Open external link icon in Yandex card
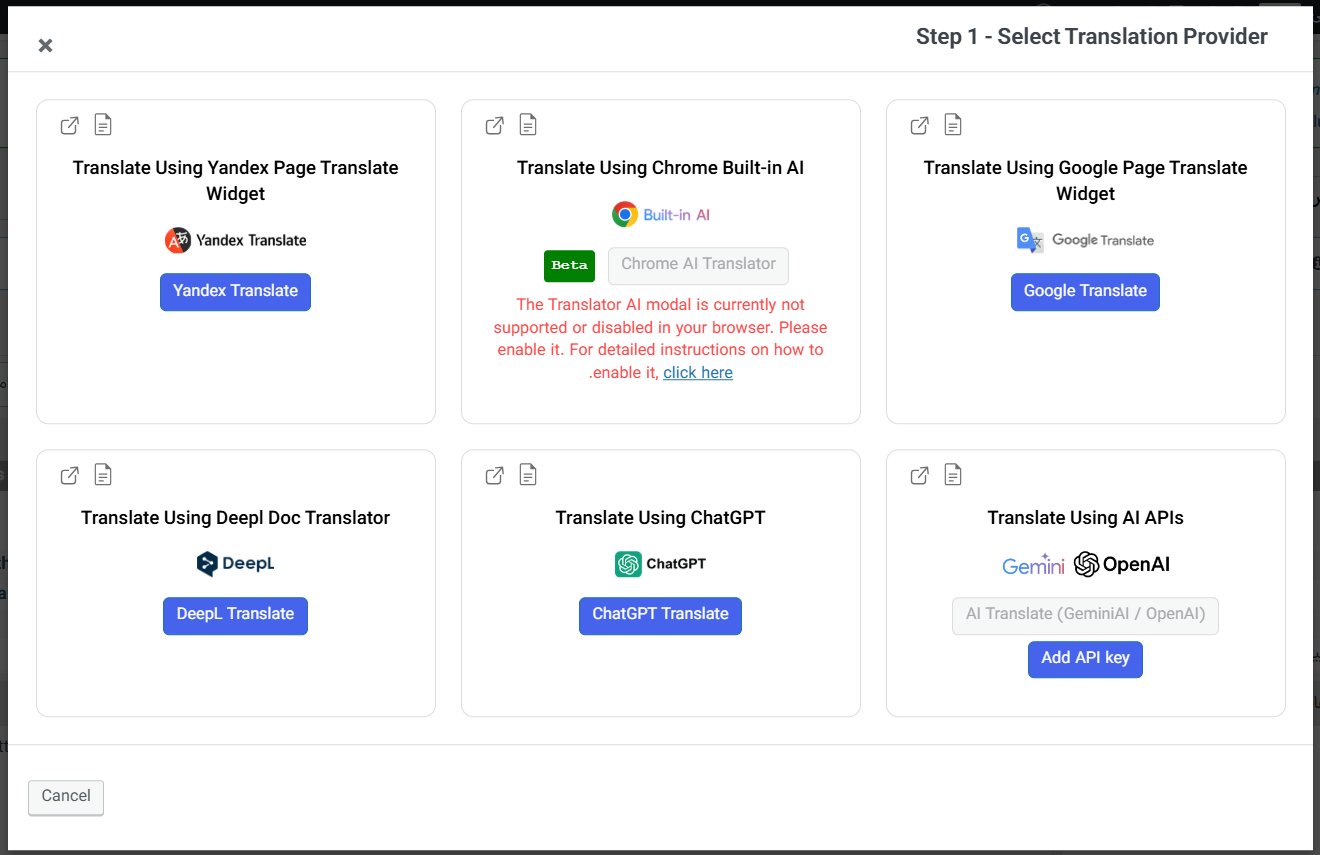Image resolution: width=1320 pixels, height=855 pixels. click(x=70, y=125)
